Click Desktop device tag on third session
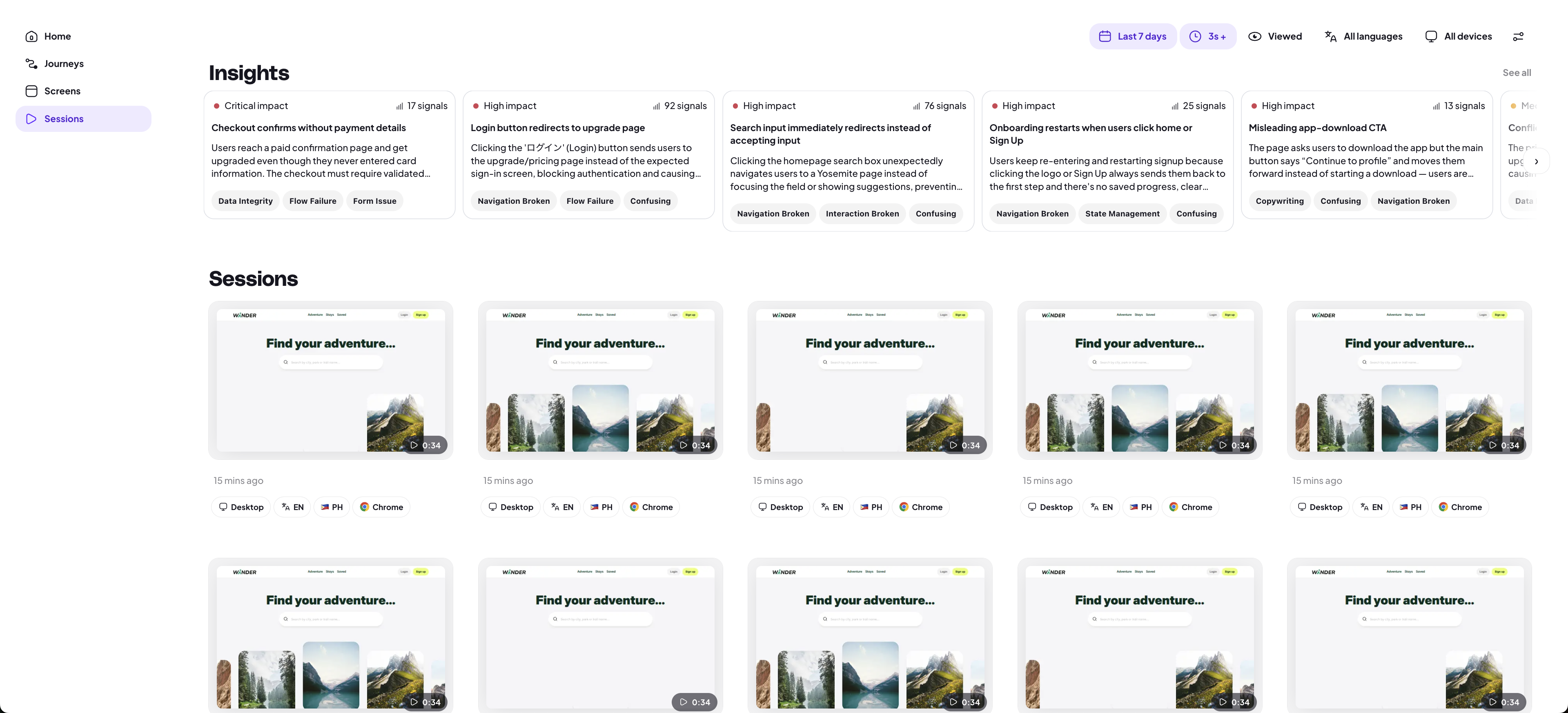This screenshot has width=1568, height=713. [x=780, y=507]
